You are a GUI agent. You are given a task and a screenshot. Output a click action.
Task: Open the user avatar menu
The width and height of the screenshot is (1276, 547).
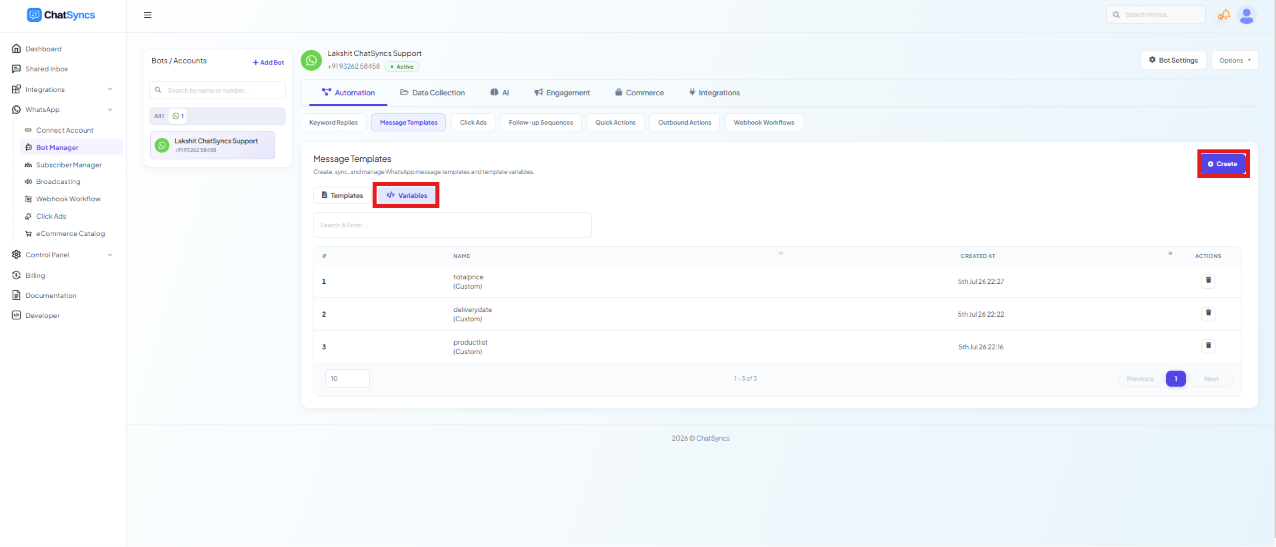tap(1246, 15)
